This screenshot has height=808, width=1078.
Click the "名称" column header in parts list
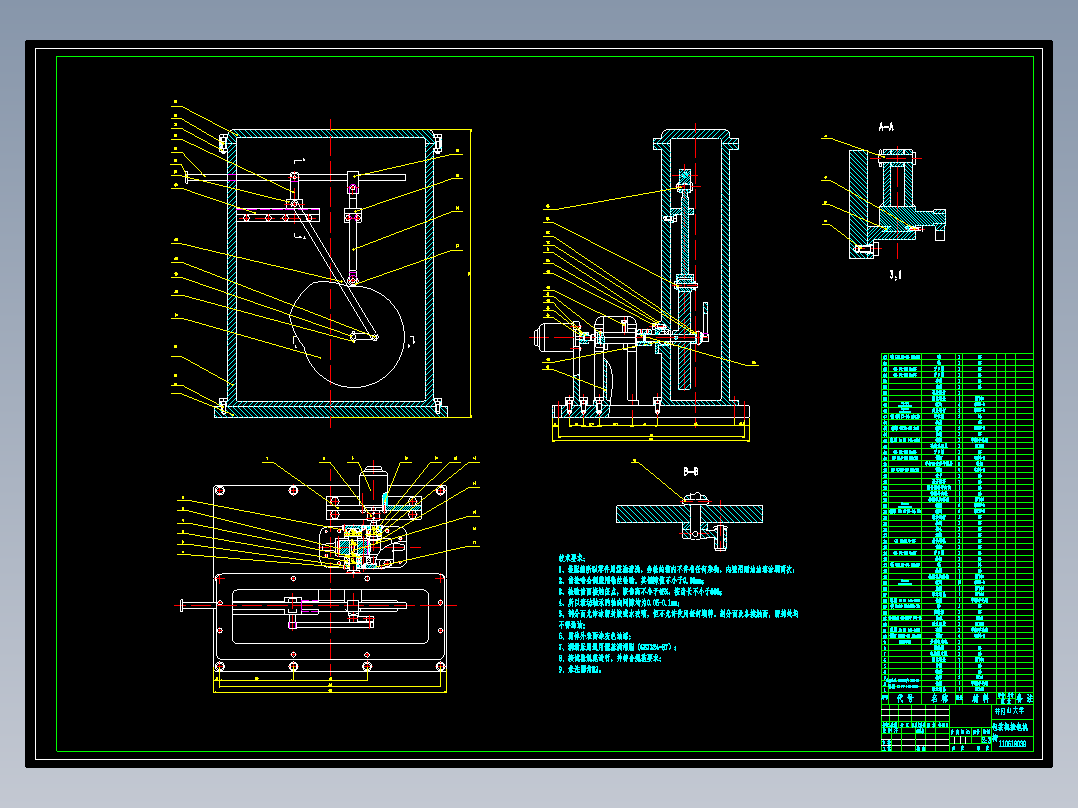pyautogui.click(x=939, y=698)
